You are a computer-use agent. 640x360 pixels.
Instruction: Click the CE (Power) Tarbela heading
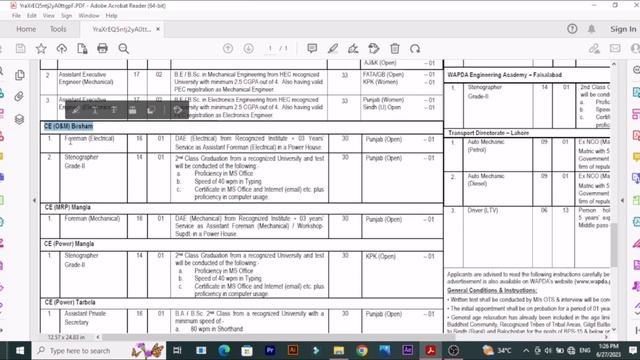coord(70,302)
